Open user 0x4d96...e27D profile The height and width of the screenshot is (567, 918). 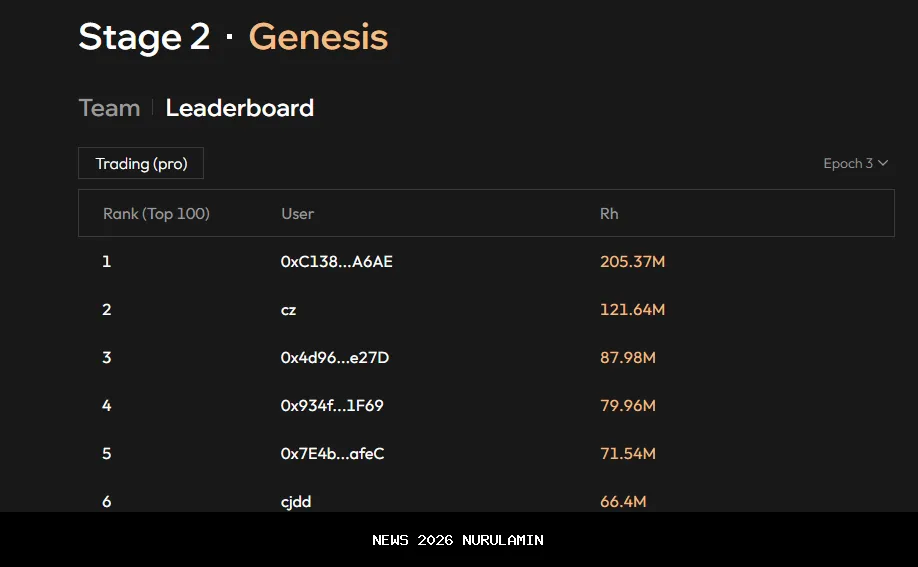[x=334, y=358]
